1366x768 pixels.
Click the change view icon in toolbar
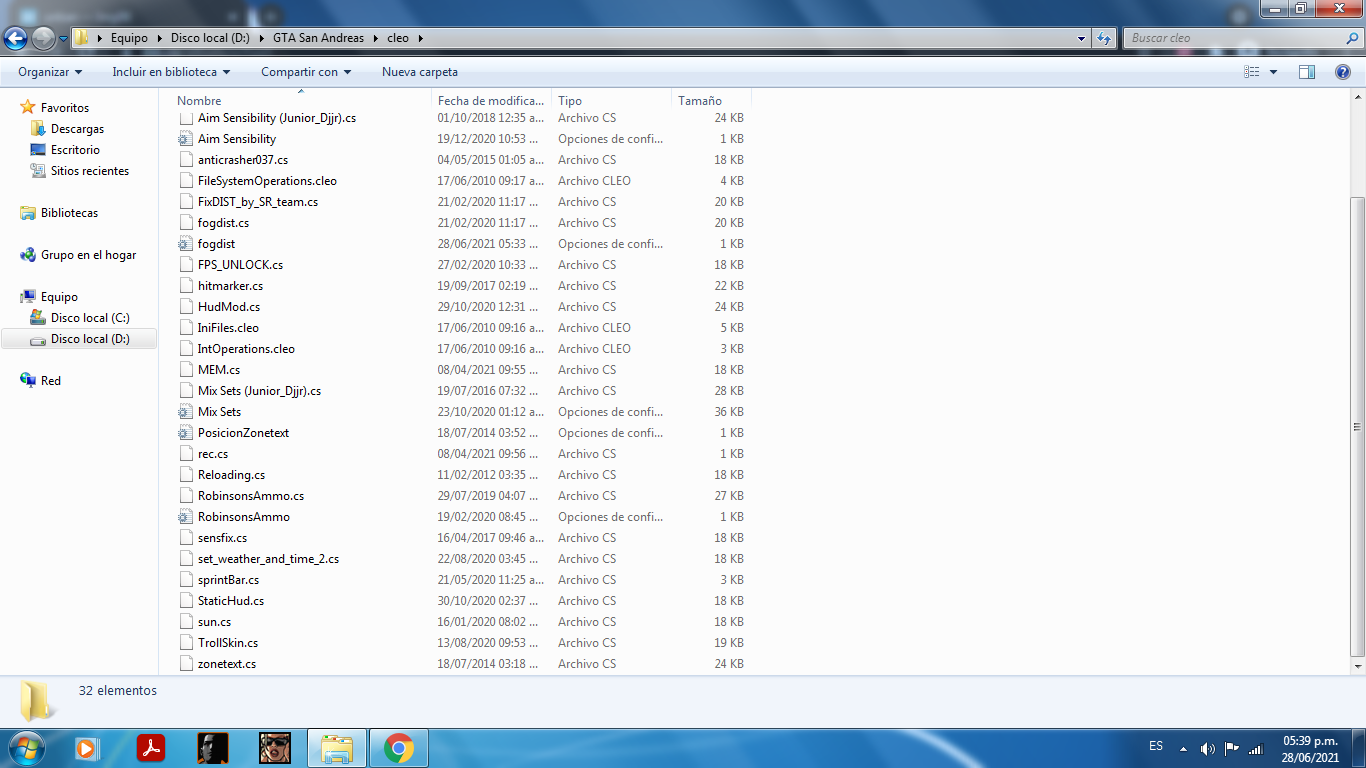coord(1251,72)
